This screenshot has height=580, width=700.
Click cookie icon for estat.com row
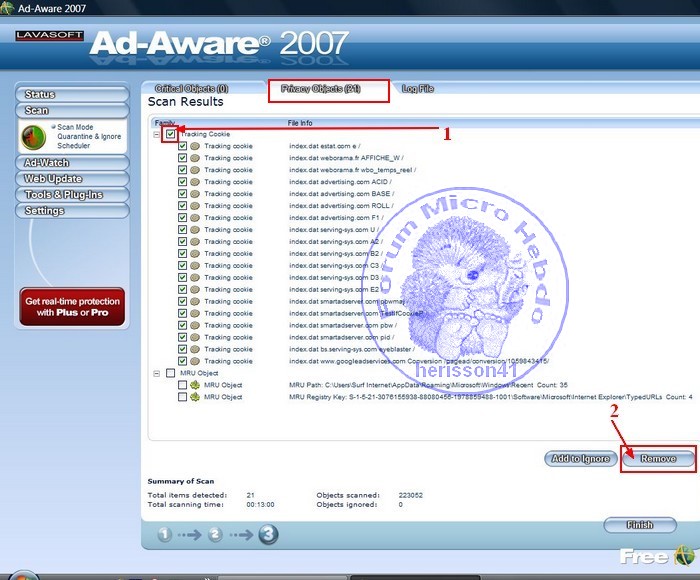pos(195,146)
